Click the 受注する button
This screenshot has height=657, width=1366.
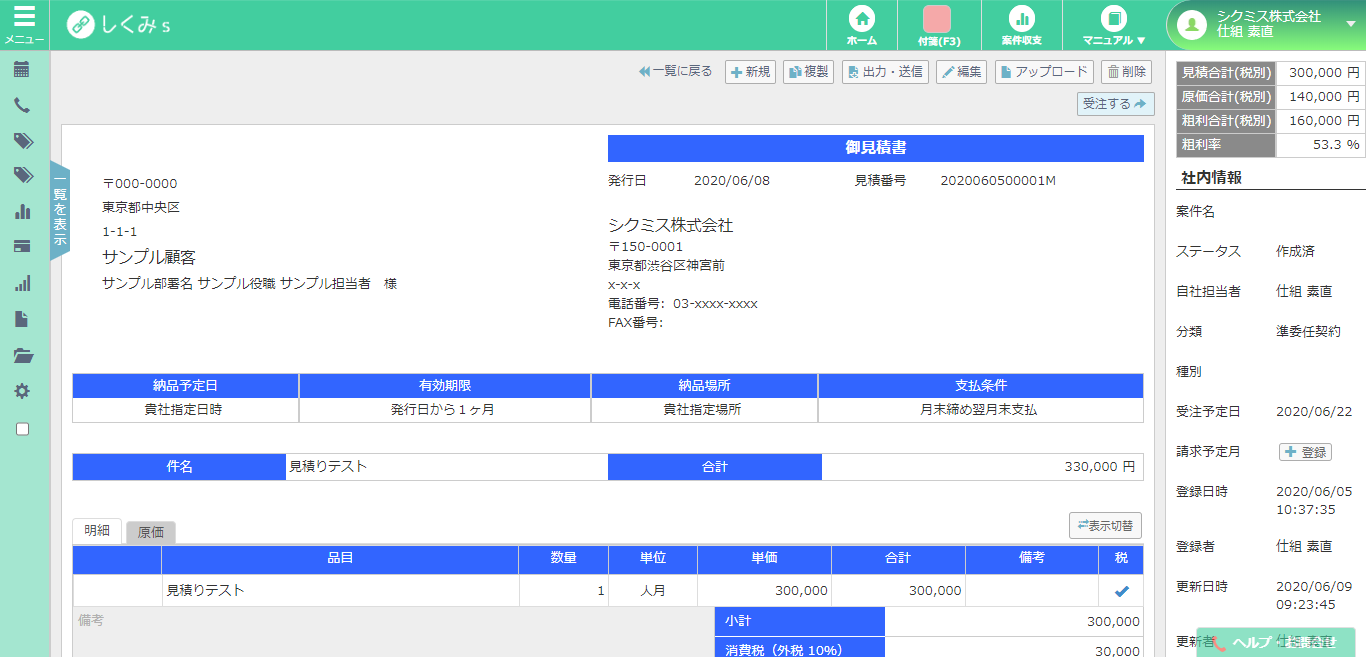tap(1115, 104)
